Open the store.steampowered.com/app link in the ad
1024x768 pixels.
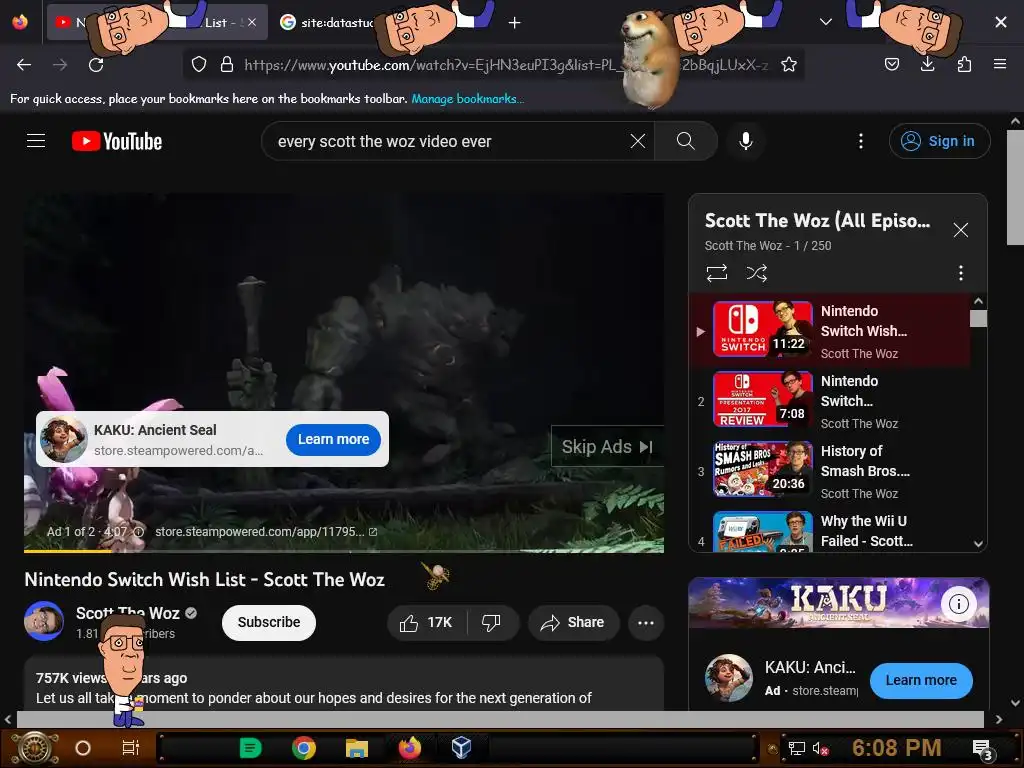tap(266, 532)
